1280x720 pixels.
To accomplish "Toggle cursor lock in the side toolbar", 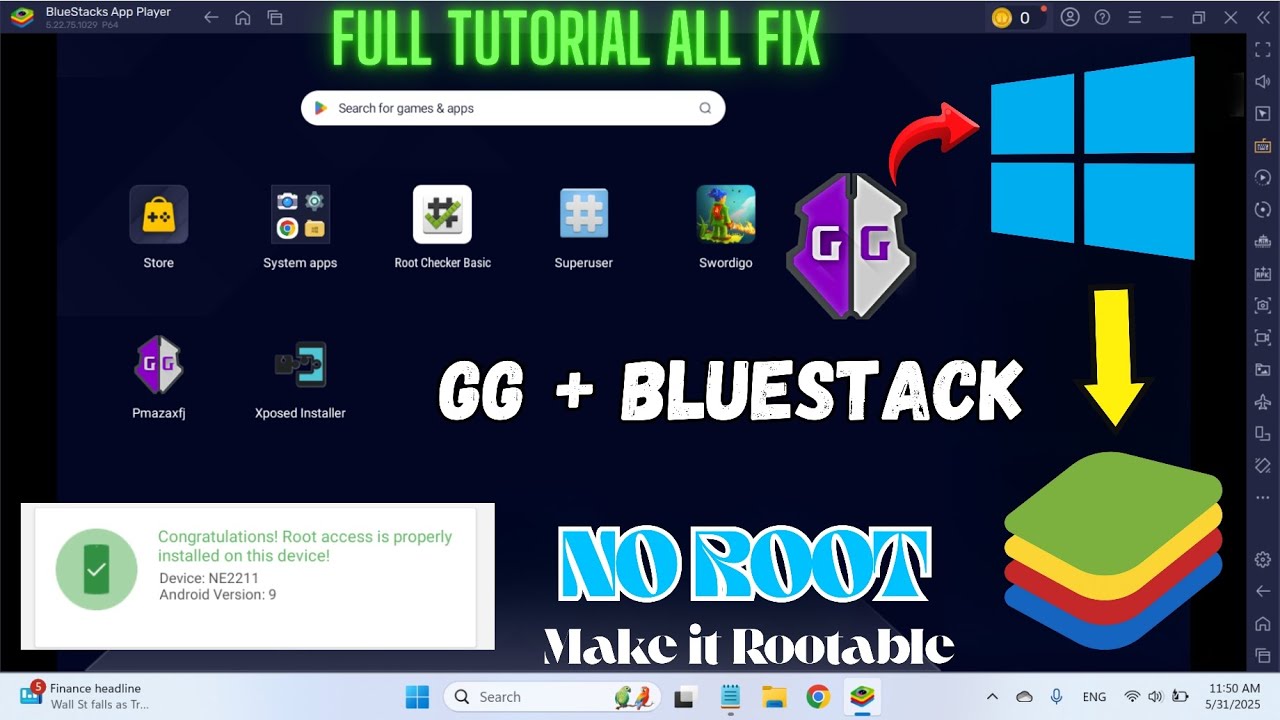I will pyautogui.click(x=1263, y=113).
